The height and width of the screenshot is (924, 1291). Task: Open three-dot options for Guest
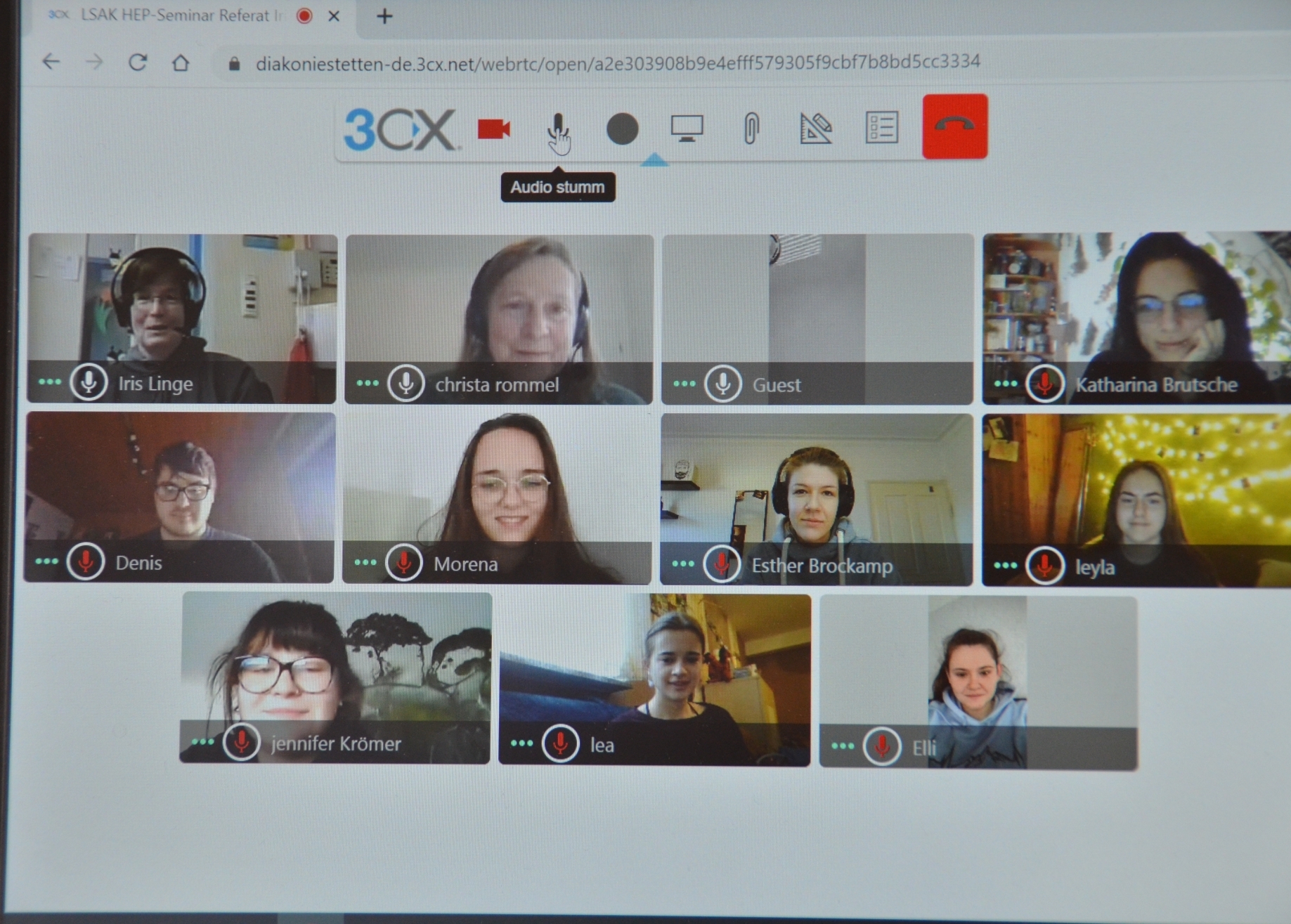(x=684, y=384)
